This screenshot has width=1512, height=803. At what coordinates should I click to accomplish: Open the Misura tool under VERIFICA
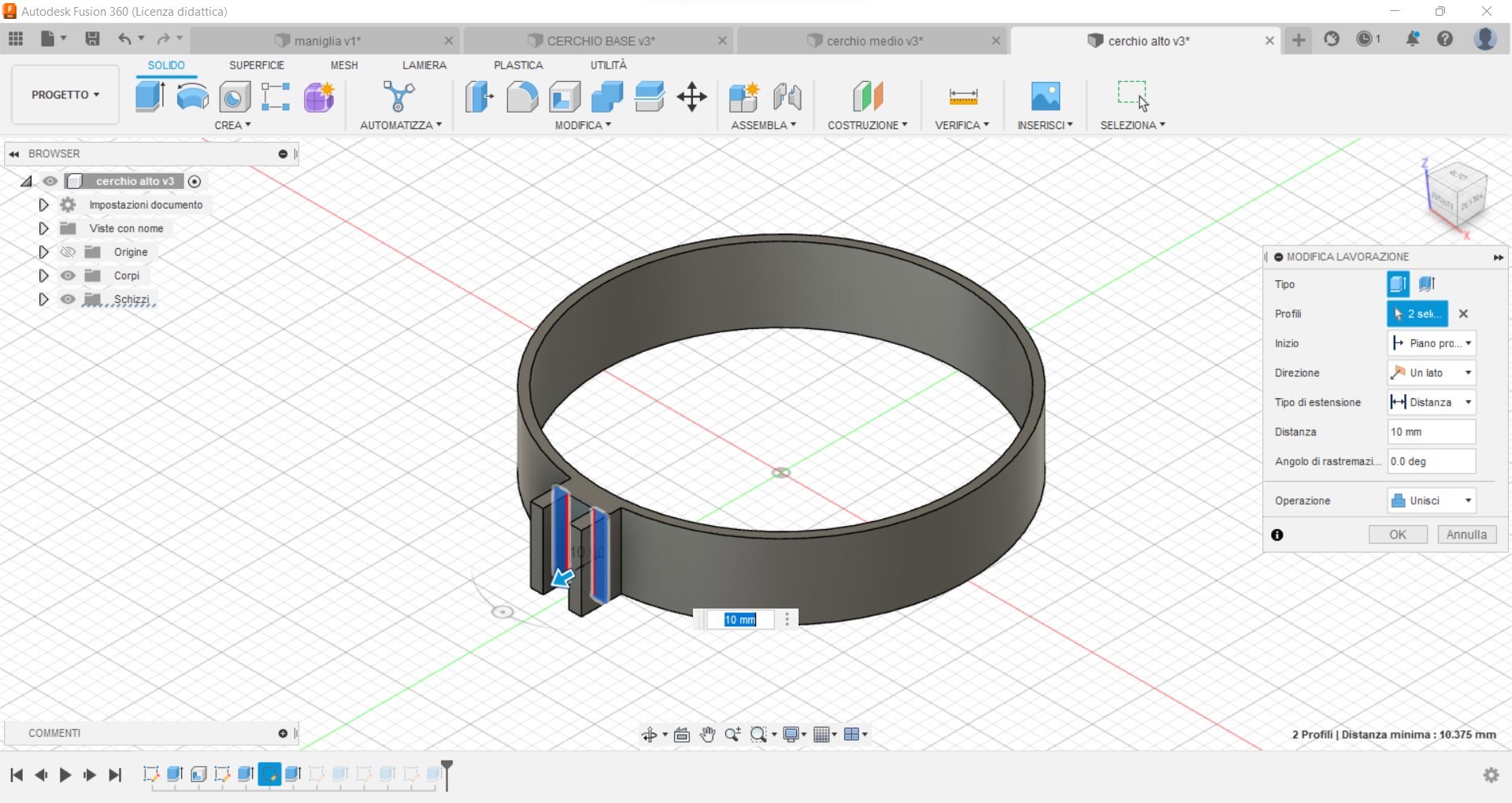(x=961, y=96)
